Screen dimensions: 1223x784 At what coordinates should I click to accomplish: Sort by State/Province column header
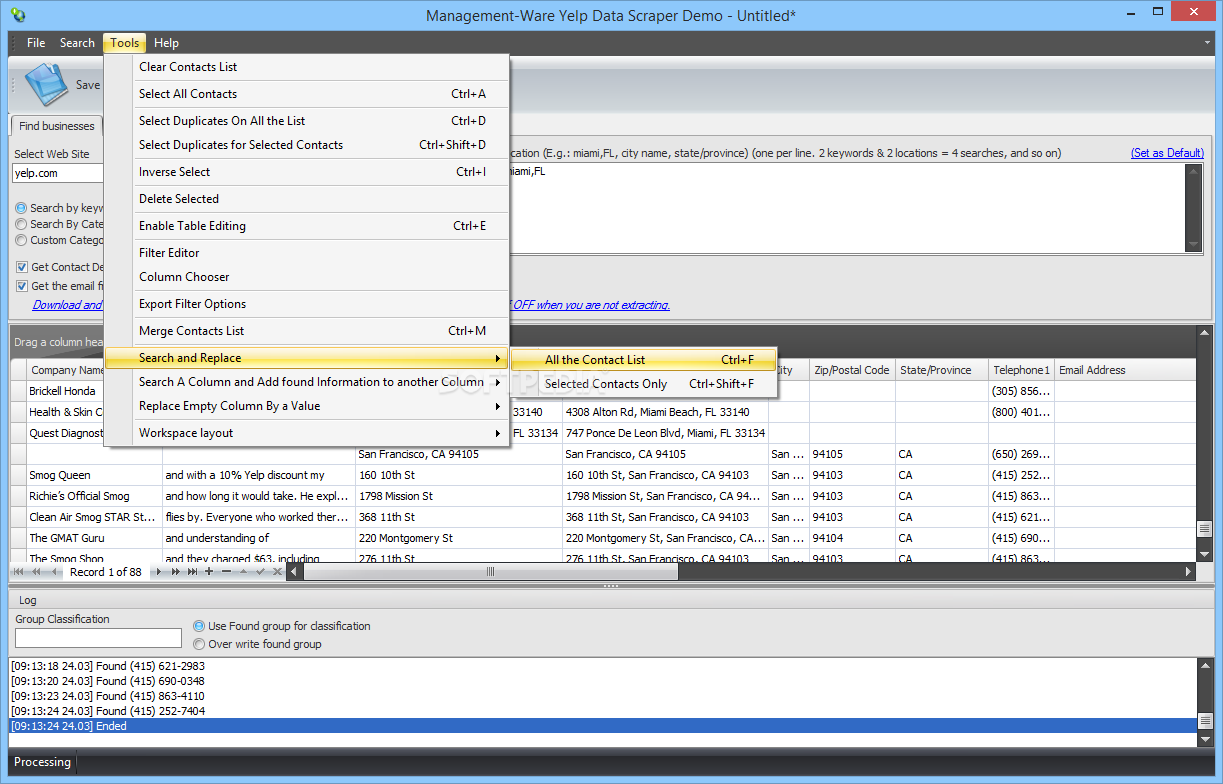coord(941,370)
